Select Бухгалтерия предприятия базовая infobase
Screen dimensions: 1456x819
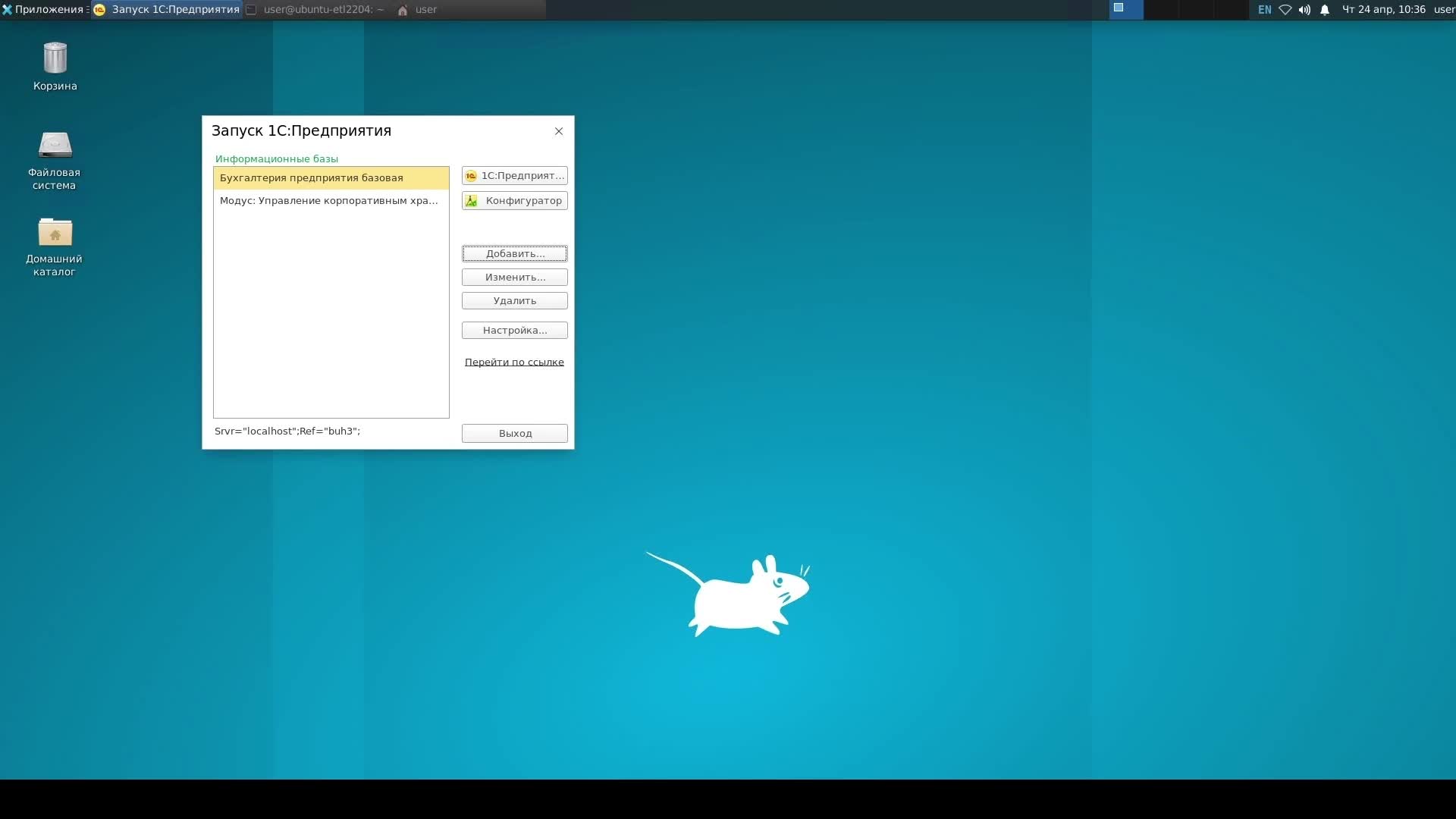point(312,178)
